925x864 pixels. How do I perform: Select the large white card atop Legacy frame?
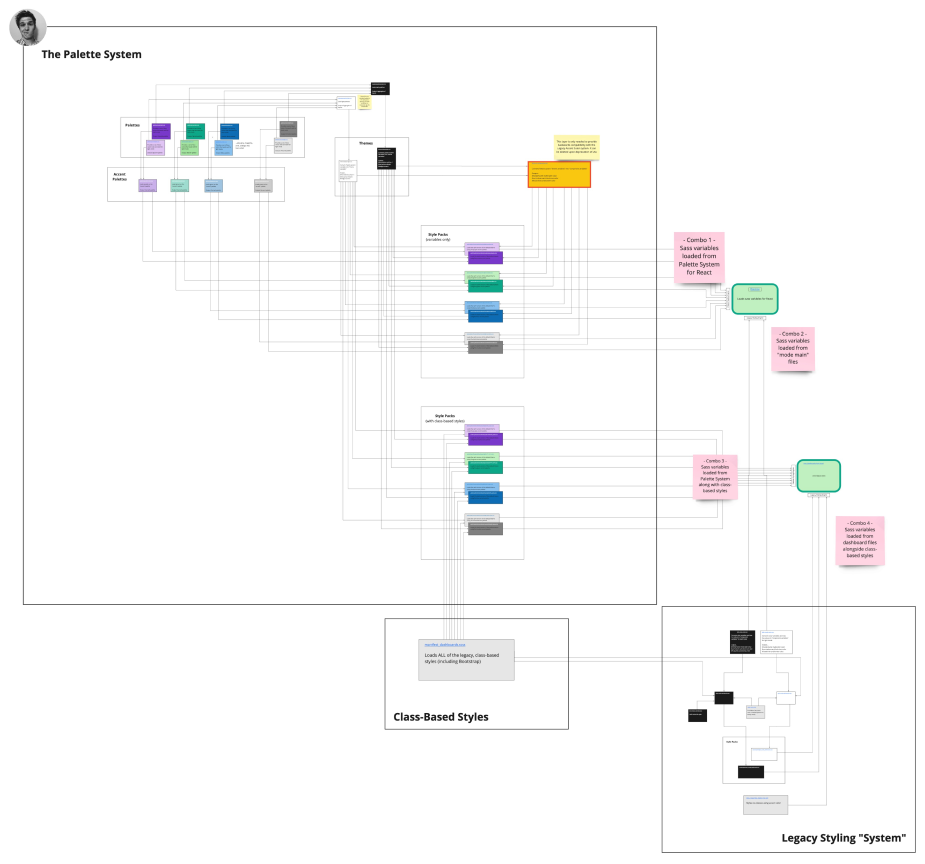(776, 642)
